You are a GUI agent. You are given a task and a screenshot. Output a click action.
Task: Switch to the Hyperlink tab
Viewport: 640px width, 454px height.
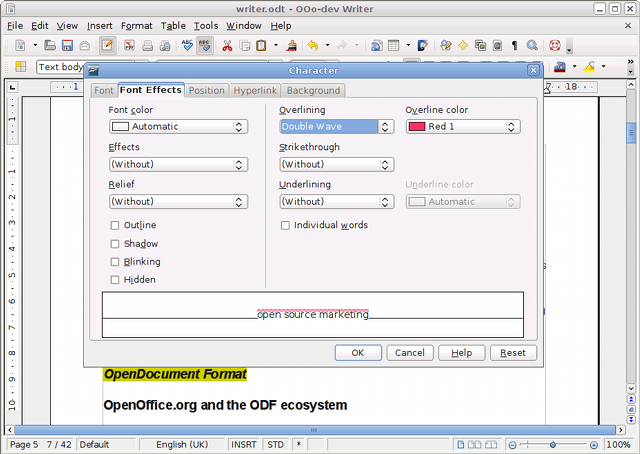[x=255, y=91]
